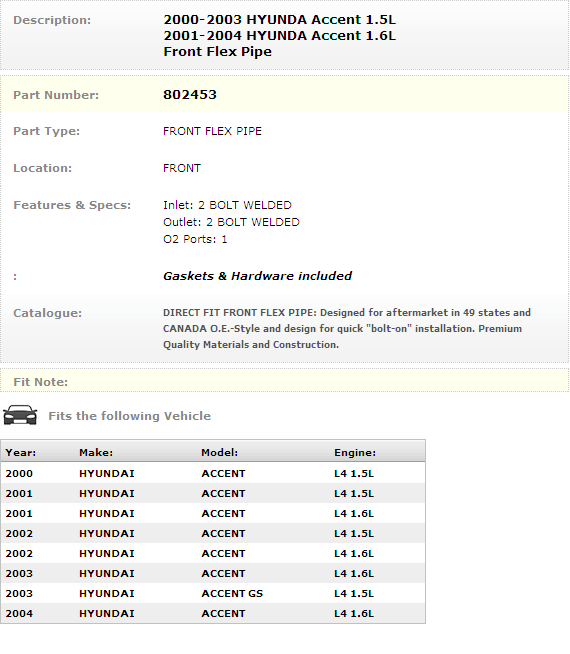Screen dimensions: 570x654
Task: Select year 2002 in the L4 1.6L row
Action: (x=19, y=554)
